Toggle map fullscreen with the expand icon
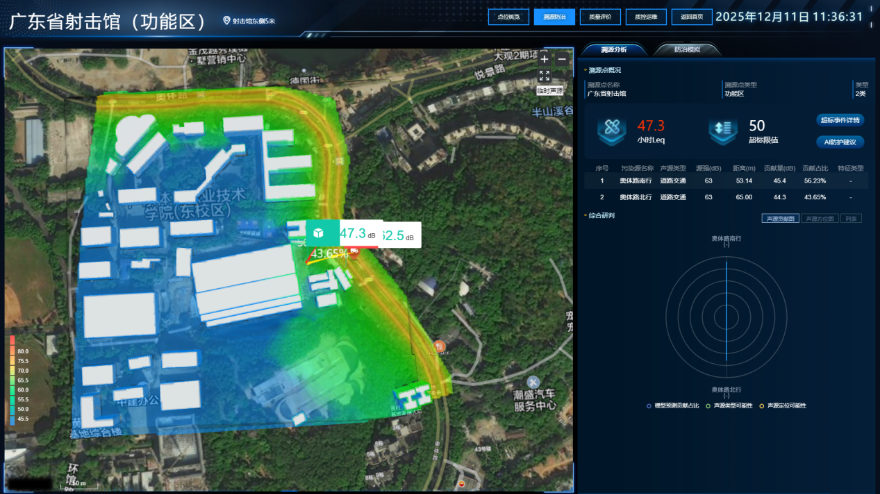 [x=545, y=75]
